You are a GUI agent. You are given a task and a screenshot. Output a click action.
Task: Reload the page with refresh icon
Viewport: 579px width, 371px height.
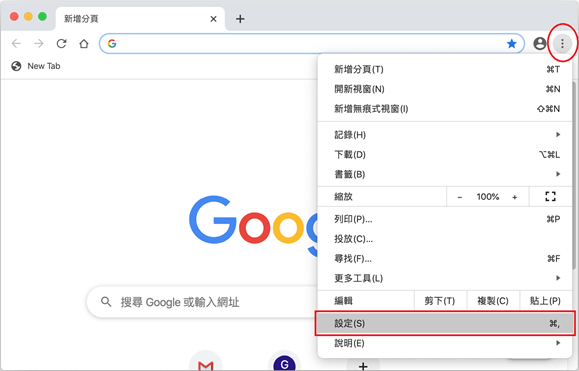(x=61, y=44)
